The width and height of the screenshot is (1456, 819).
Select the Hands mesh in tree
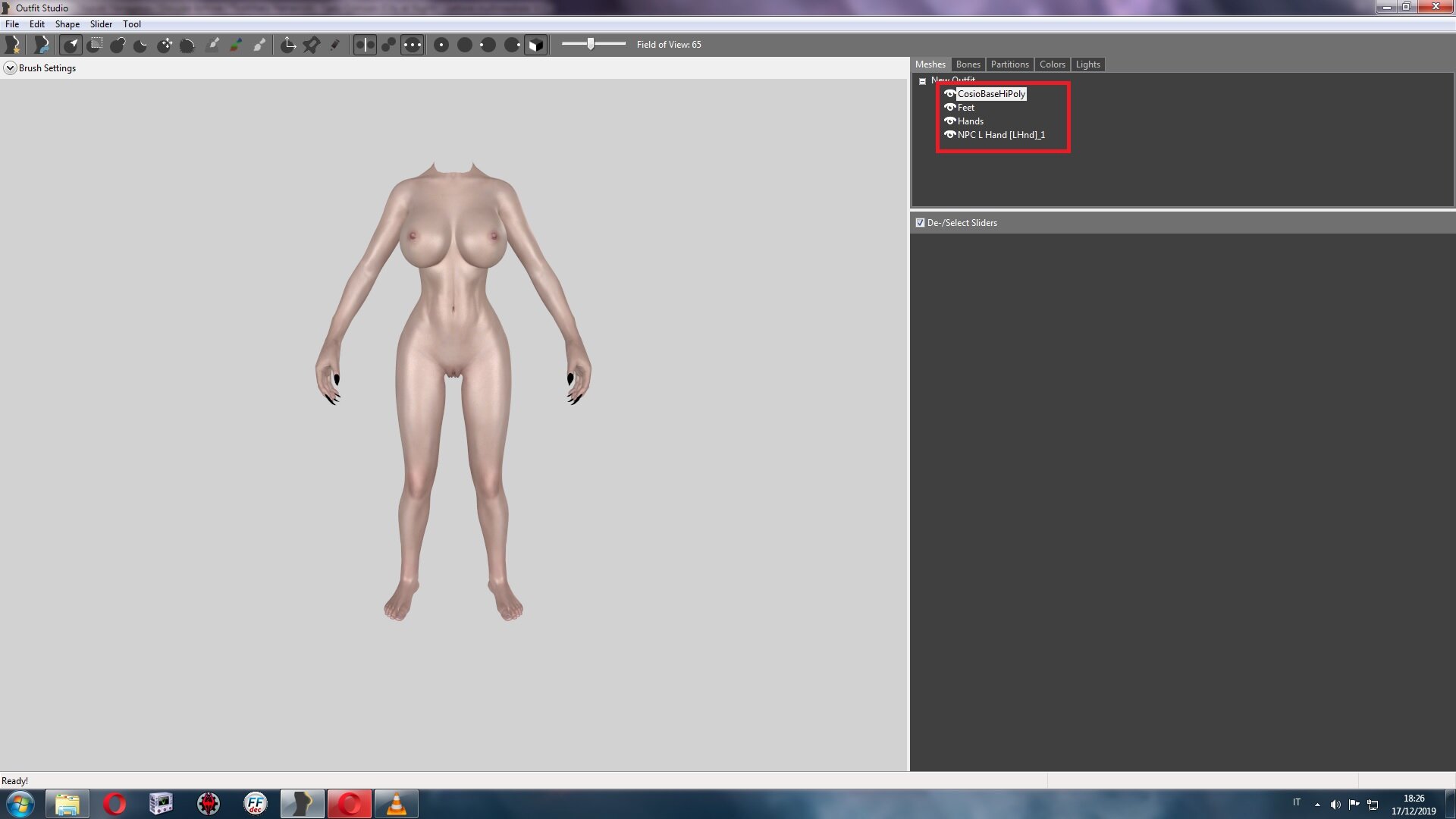click(x=970, y=121)
